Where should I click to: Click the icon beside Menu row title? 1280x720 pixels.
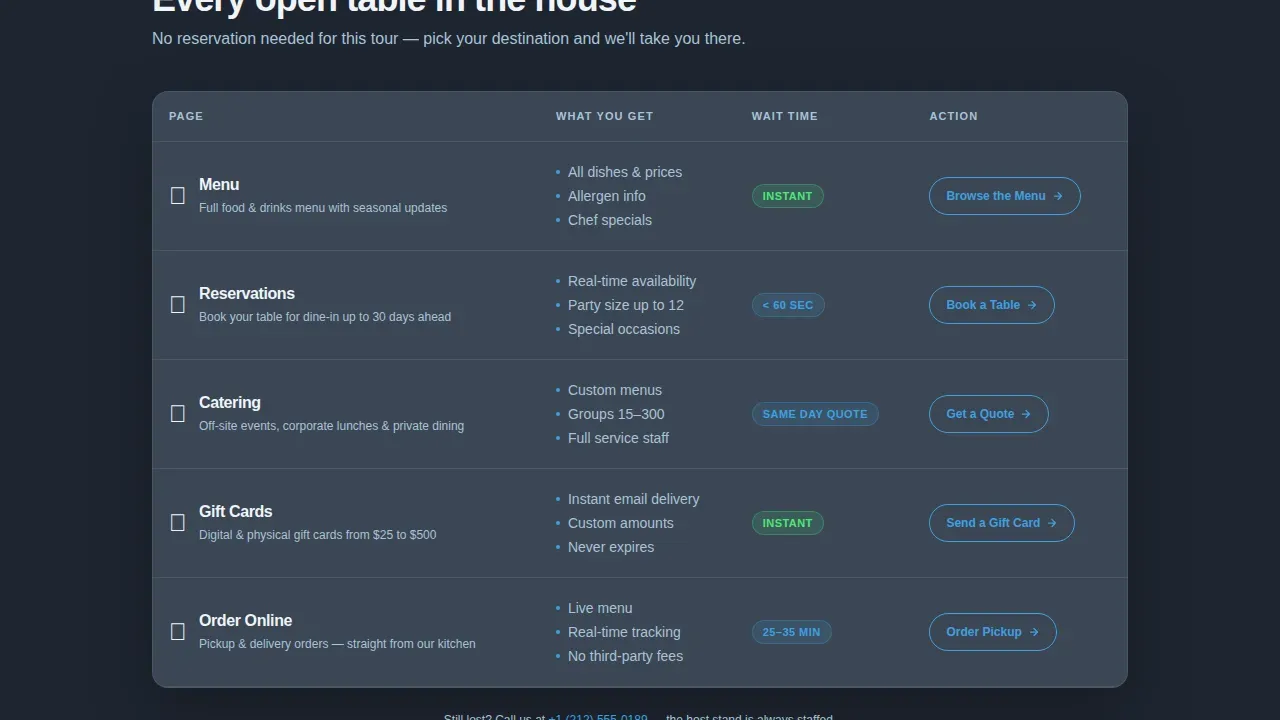tap(178, 196)
